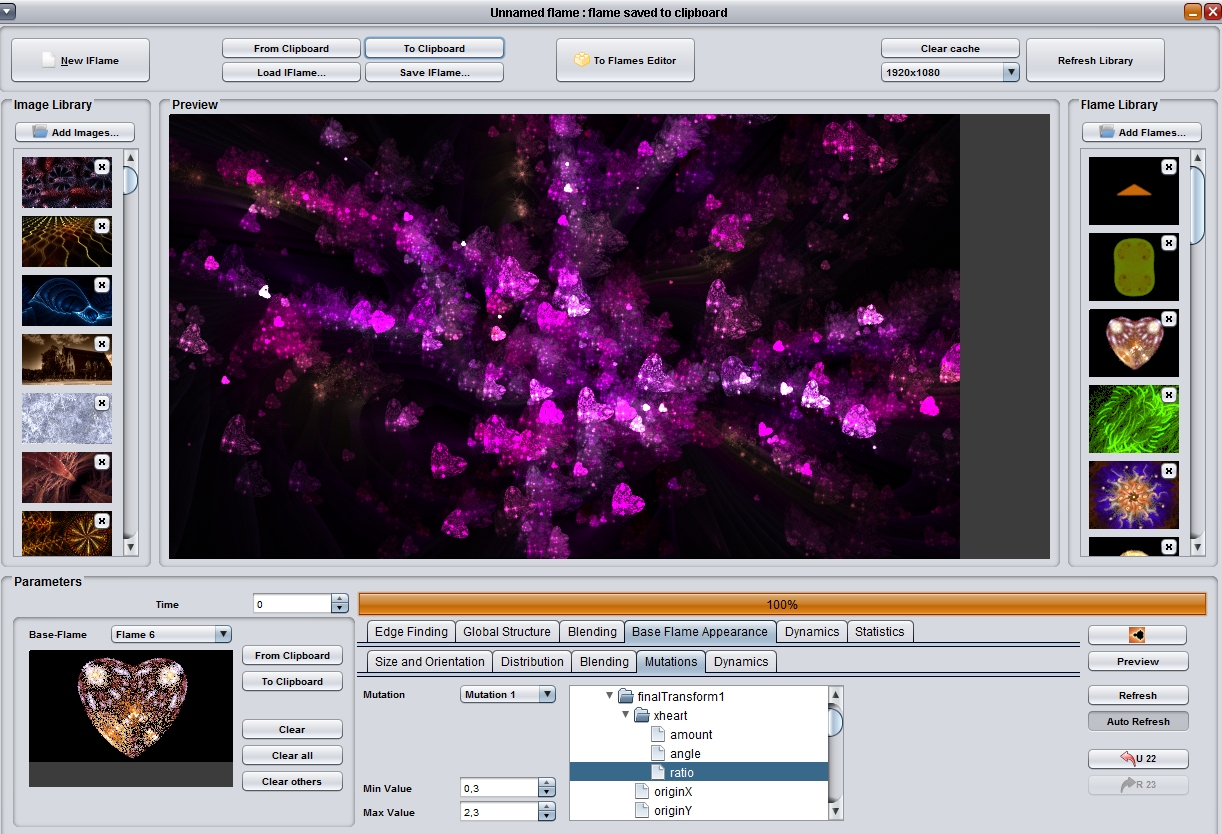Click the New IFlame button
This screenshot has height=834, width=1222.
tap(80, 60)
